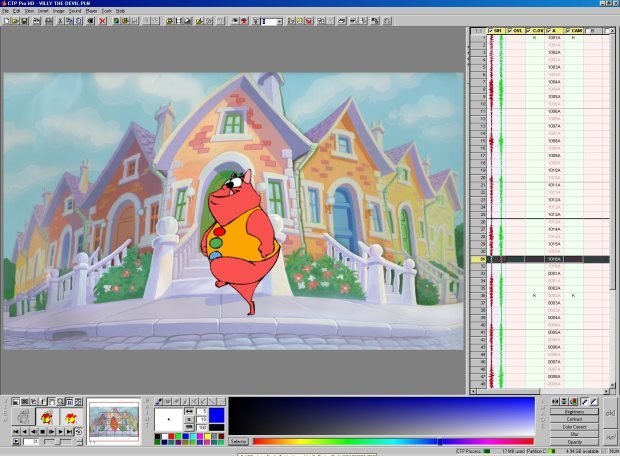Select the hand pan tool in View panel
620x456 pixels.
coord(52,401)
